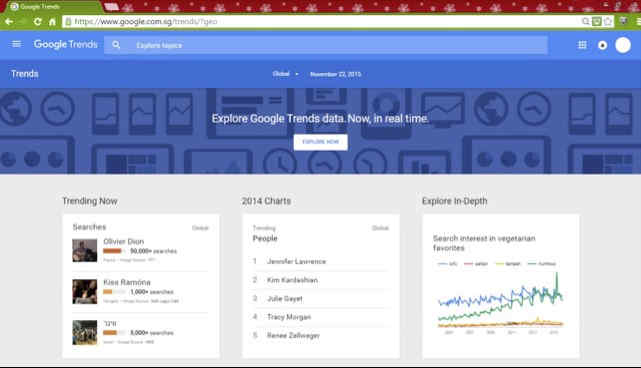641x368 pixels.
Task: Click the search magnifier icon in Trends bar
Action: 116,45
